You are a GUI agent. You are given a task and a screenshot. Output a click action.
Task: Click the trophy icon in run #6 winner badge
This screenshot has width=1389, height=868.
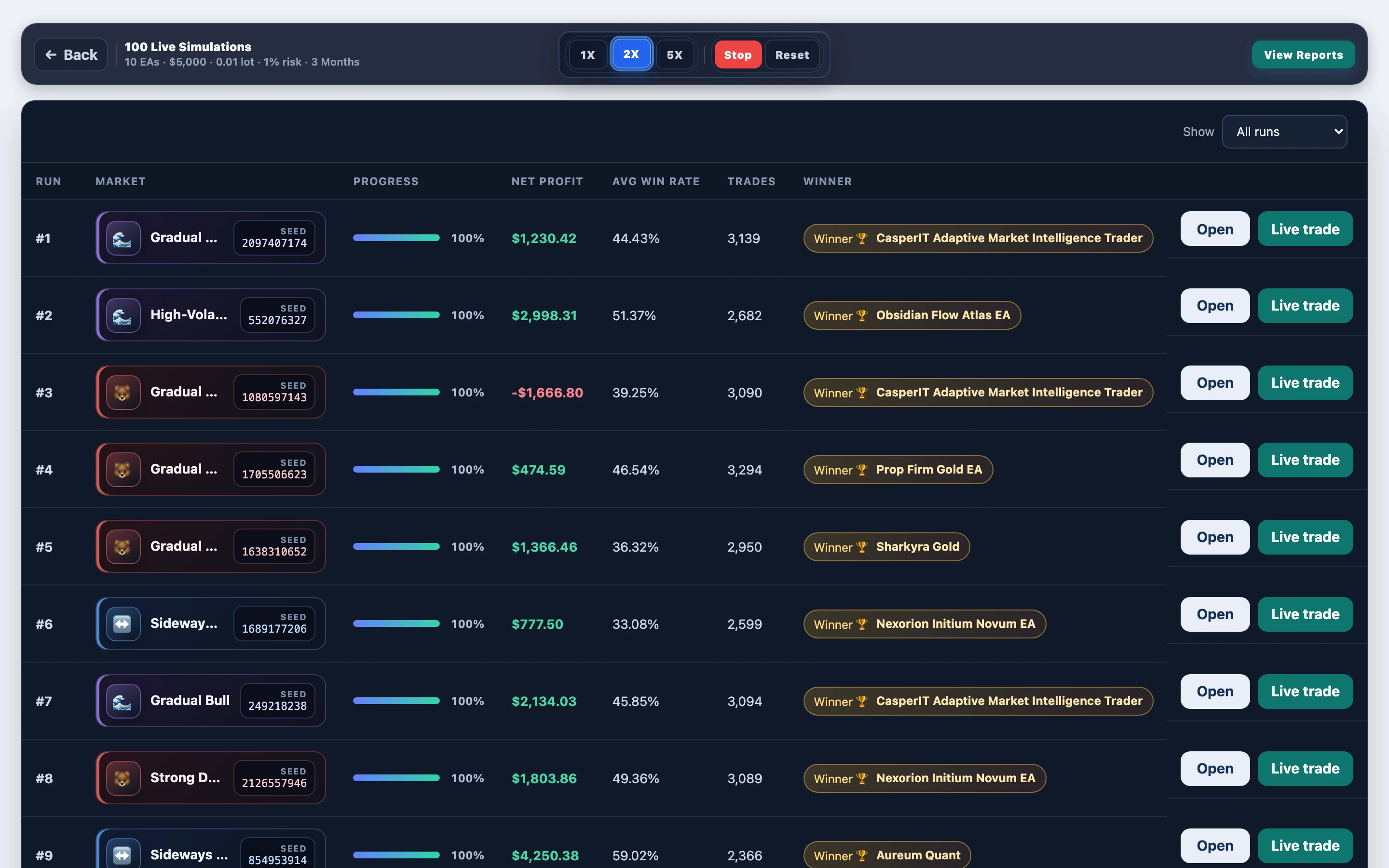coord(861,624)
